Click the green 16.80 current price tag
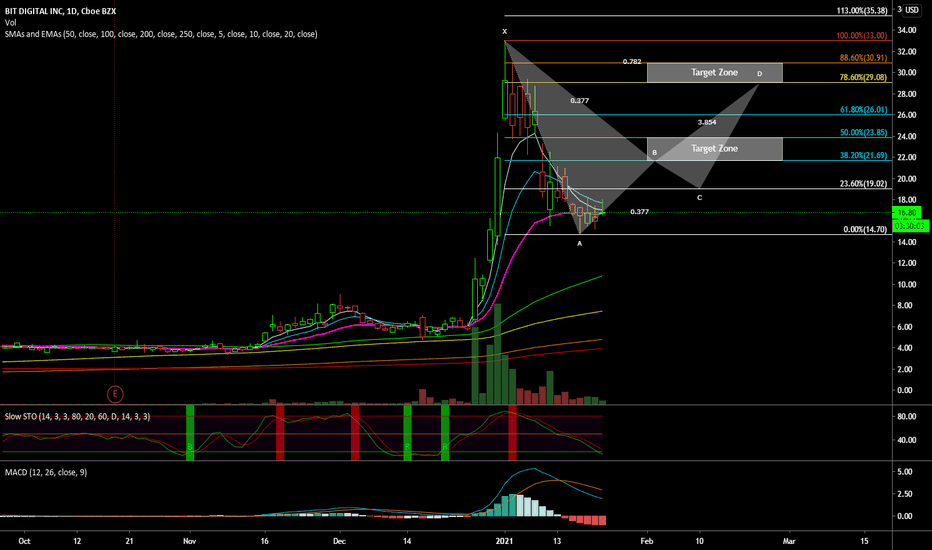The image size is (932, 550). click(906, 212)
